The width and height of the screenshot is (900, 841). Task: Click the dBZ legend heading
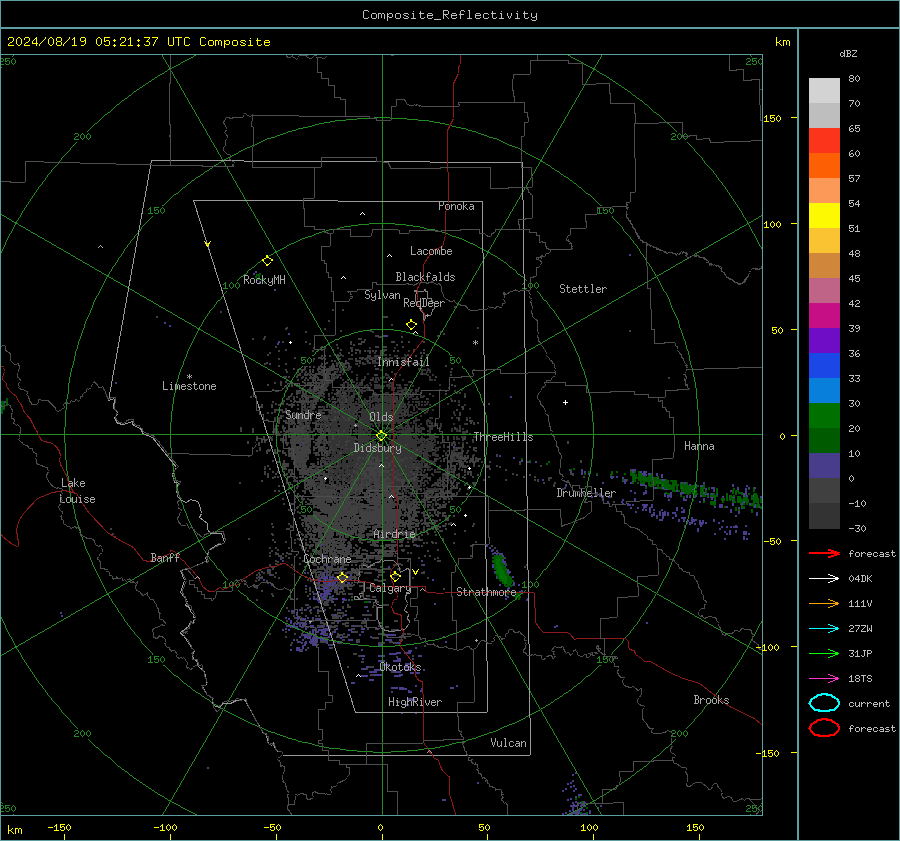pyautogui.click(x=848, y=53)
